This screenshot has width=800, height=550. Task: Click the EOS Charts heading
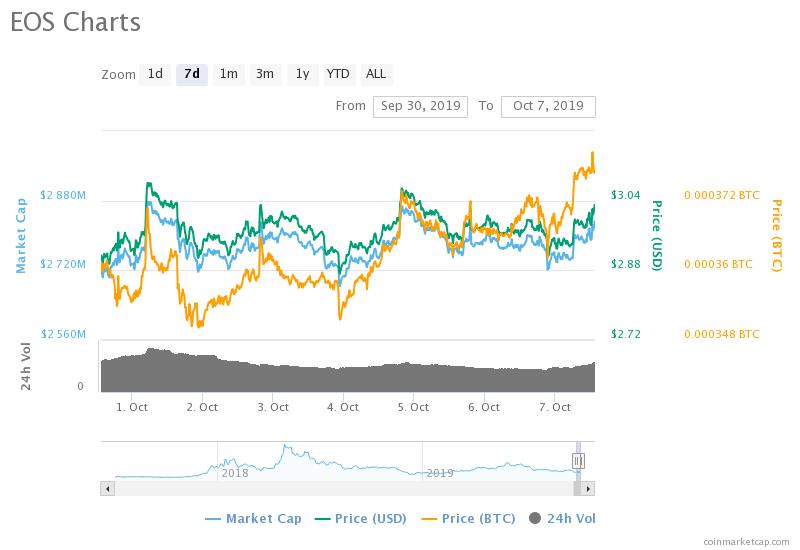coord(76,22)
